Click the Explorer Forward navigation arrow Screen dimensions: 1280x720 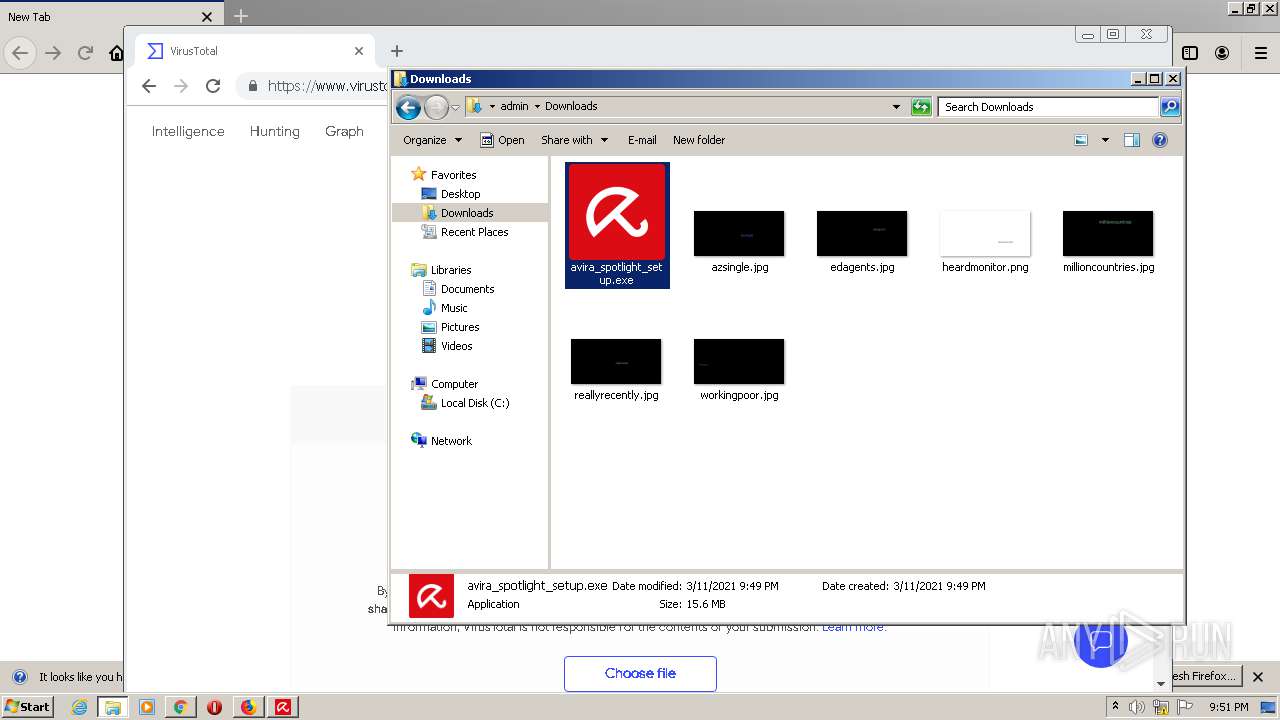click(436, 107)
